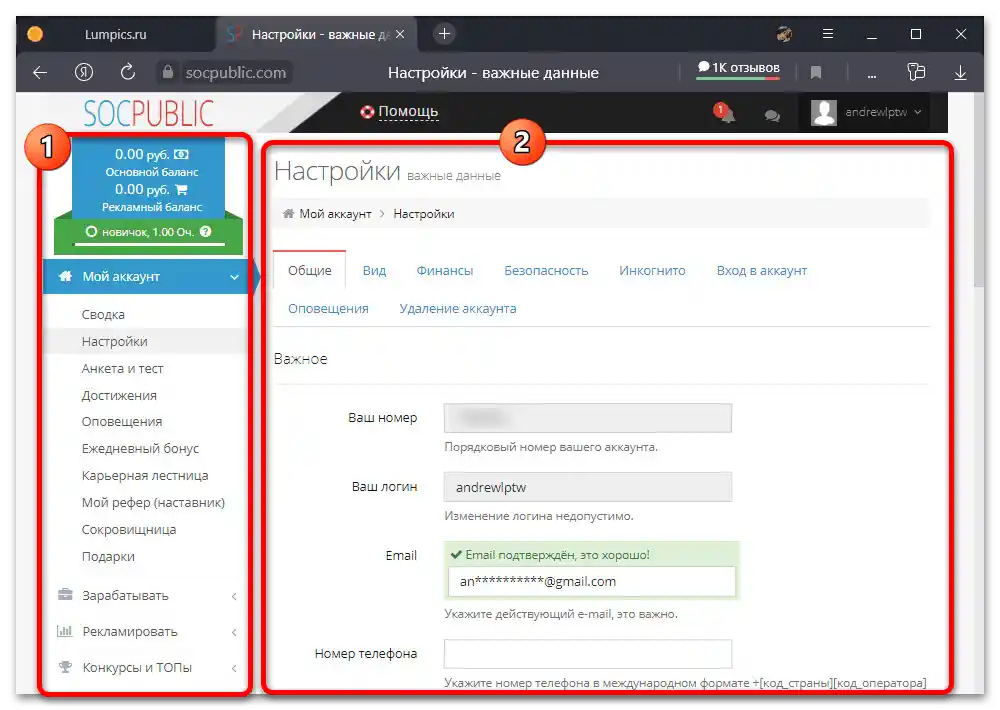Expand the Зарабатывать sidebar section

(146, 596)
